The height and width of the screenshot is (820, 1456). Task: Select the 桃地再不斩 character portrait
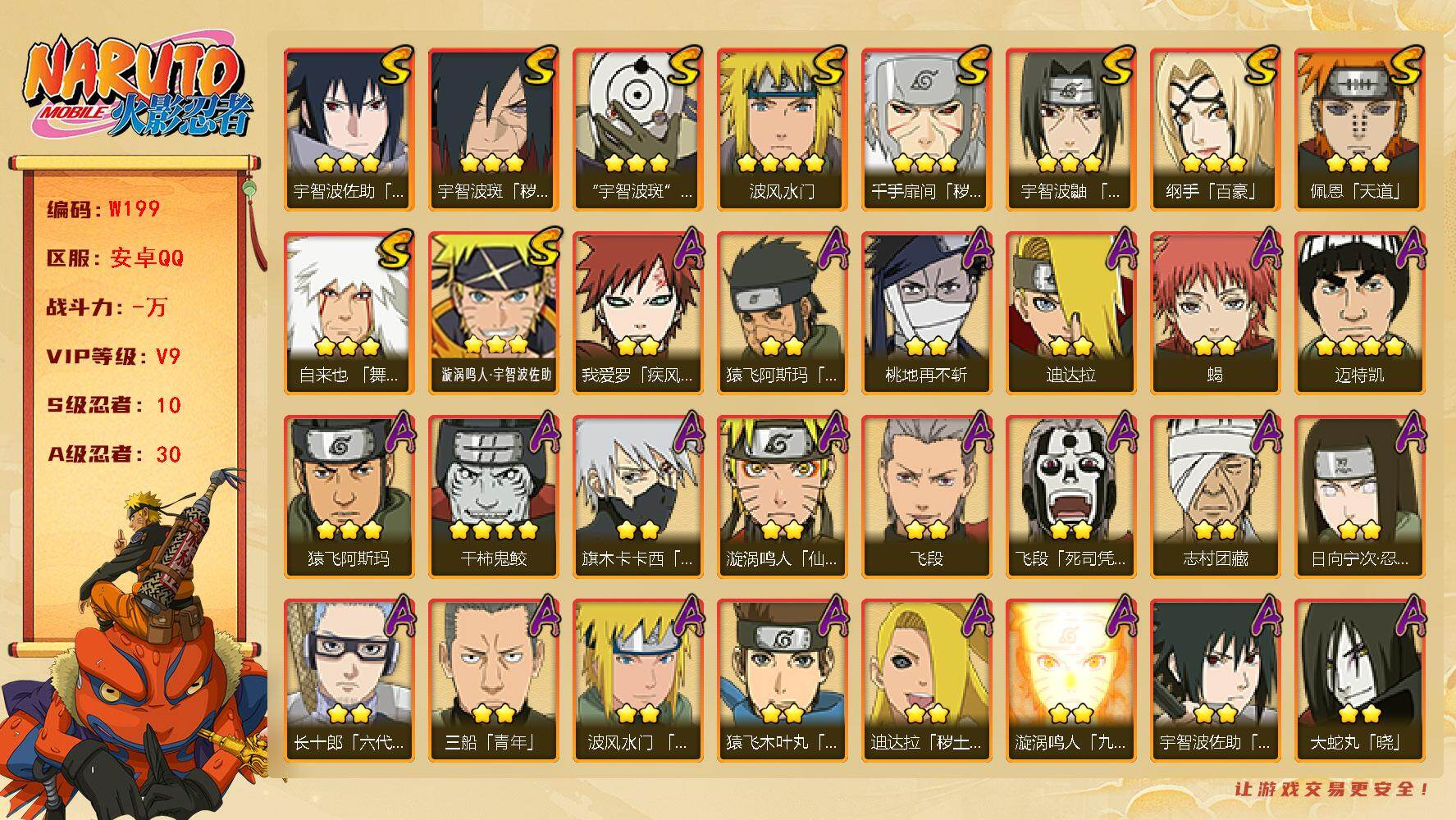coord(926,313)
